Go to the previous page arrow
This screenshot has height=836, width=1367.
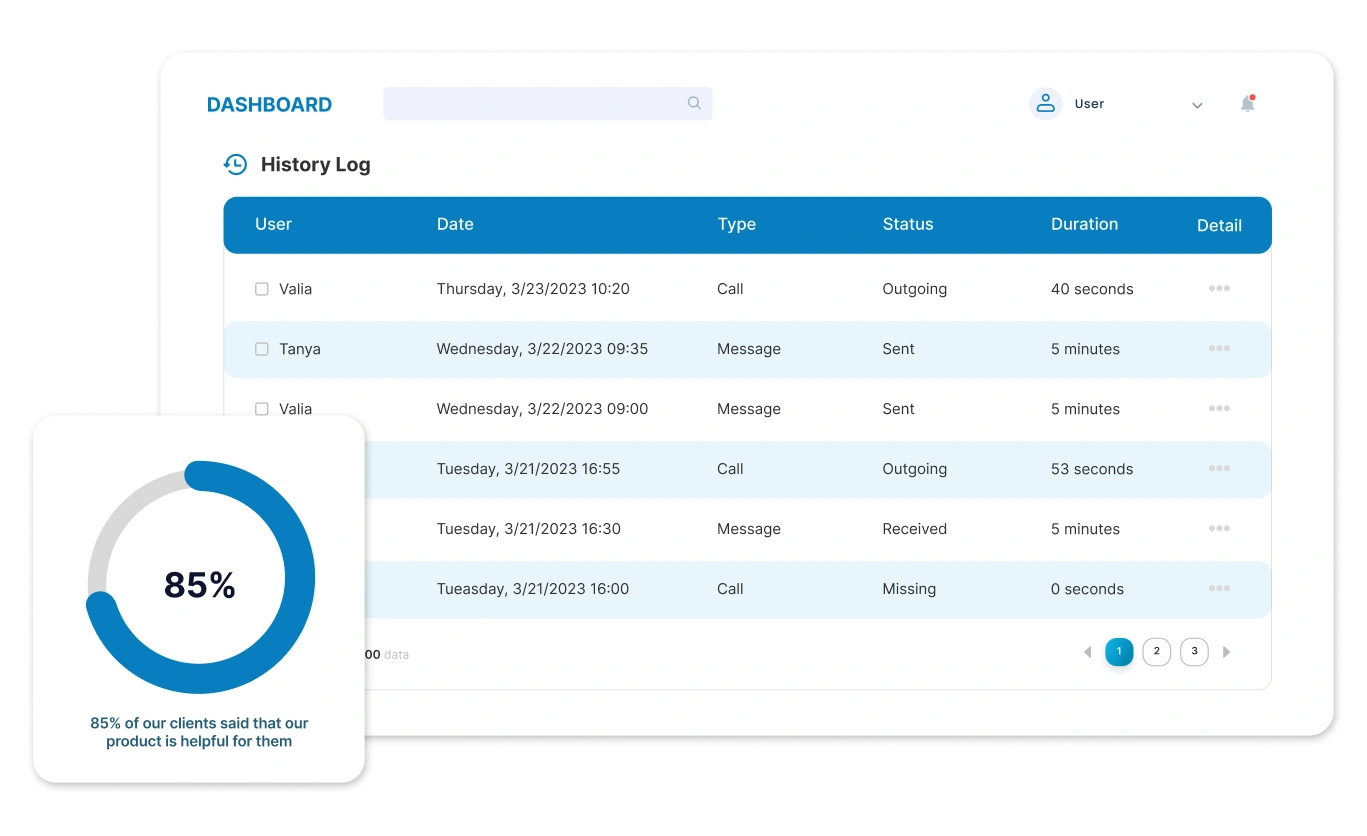pyautogui.click(x=1087, y=652)
